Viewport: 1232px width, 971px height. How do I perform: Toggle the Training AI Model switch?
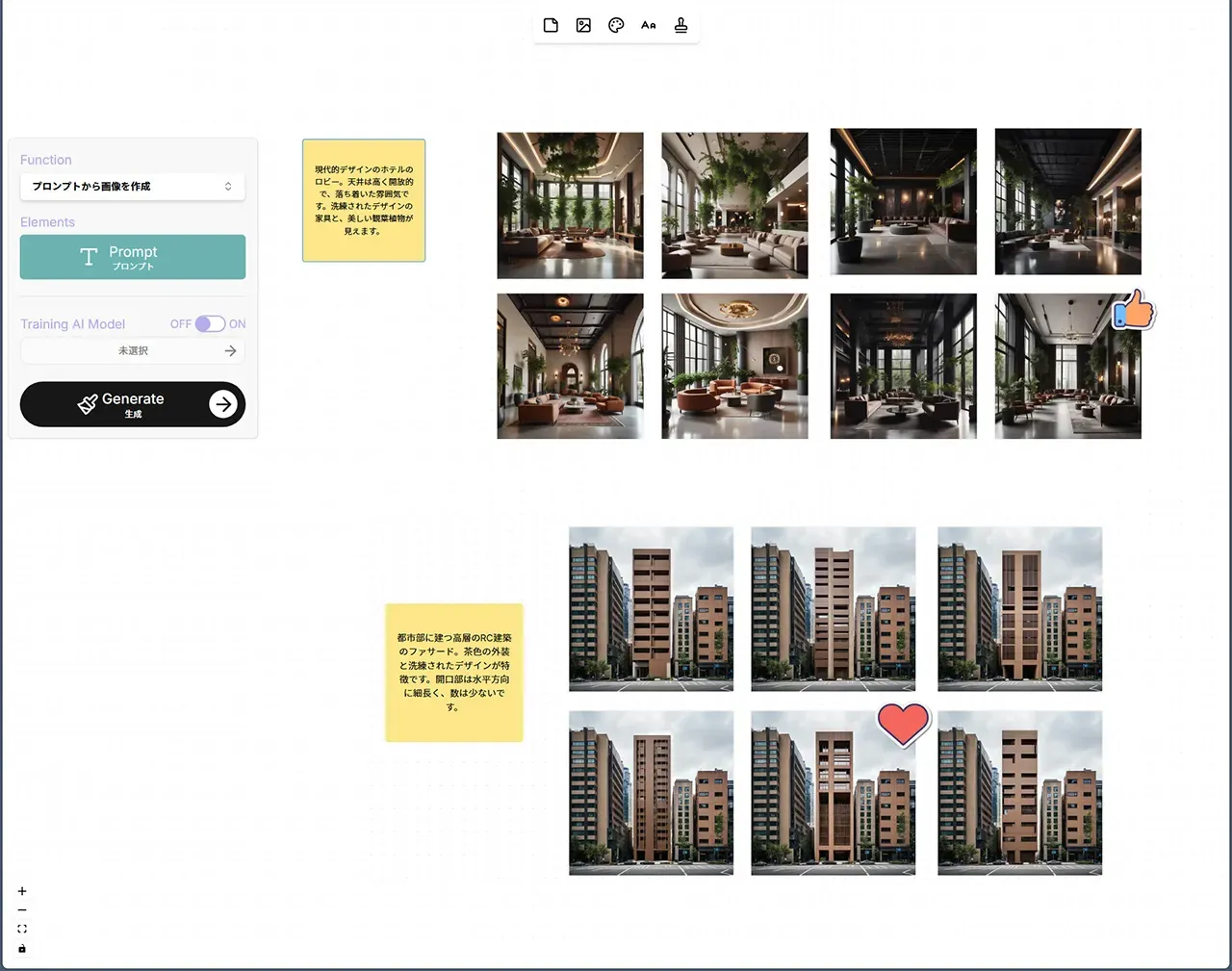(x=210, y=324)
